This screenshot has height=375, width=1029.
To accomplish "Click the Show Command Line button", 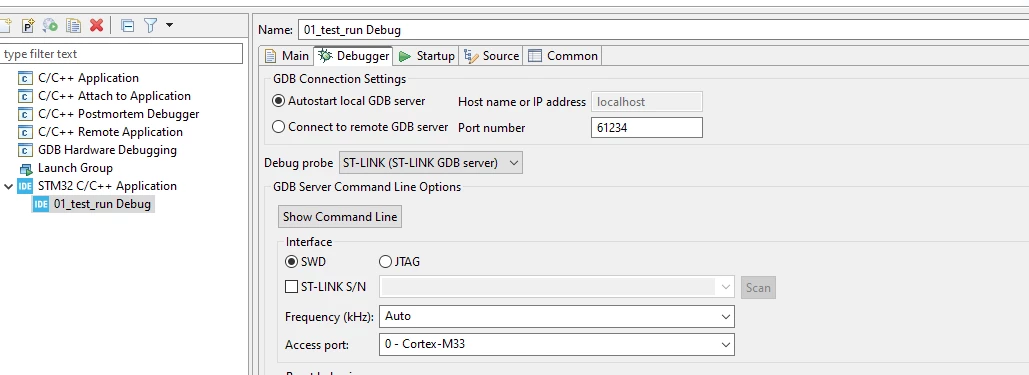I will [x=340, y=217].
